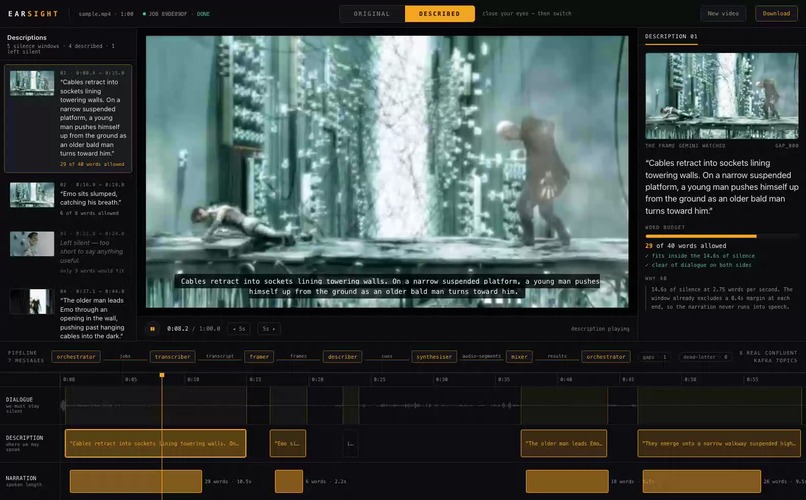
Task: Click '6 of 8 words allowed' text
Action: tap(89, 213)
